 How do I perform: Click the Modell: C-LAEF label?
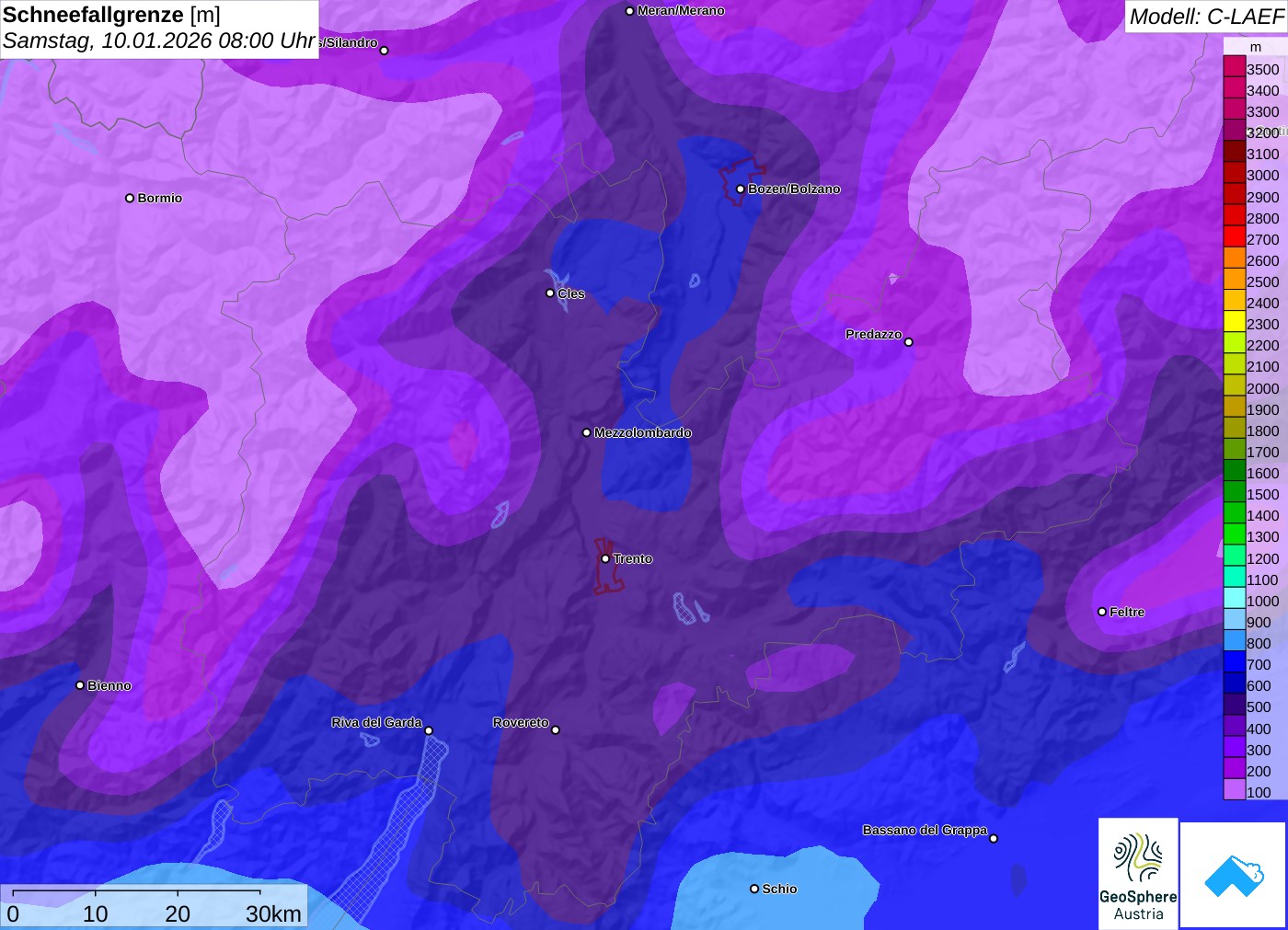(x=1206, y=17)
